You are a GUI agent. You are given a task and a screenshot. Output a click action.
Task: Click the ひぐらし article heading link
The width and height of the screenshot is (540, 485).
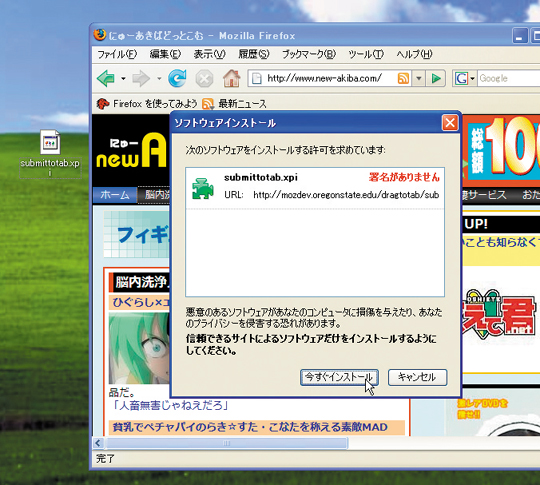point(141,302)
